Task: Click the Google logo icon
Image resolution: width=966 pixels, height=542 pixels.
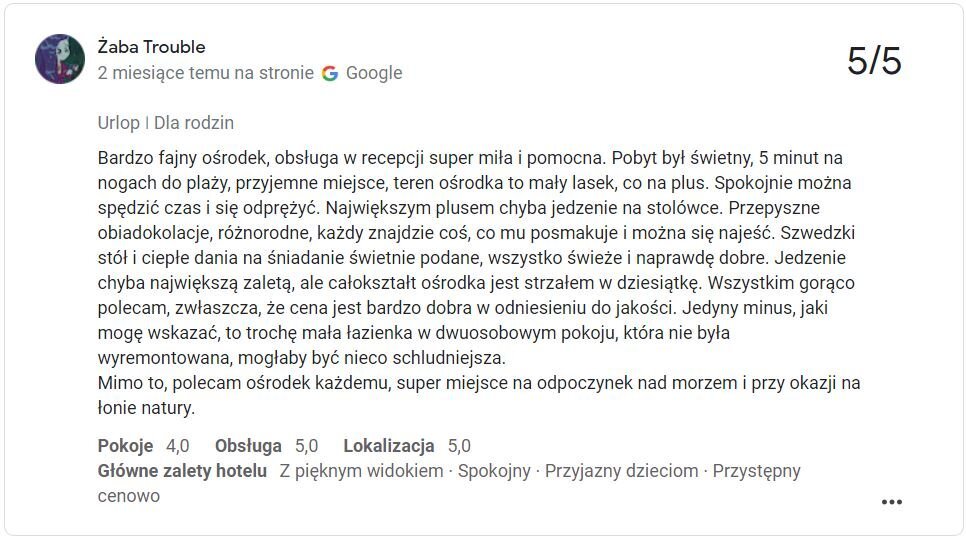Action: [x=330, y=73]
